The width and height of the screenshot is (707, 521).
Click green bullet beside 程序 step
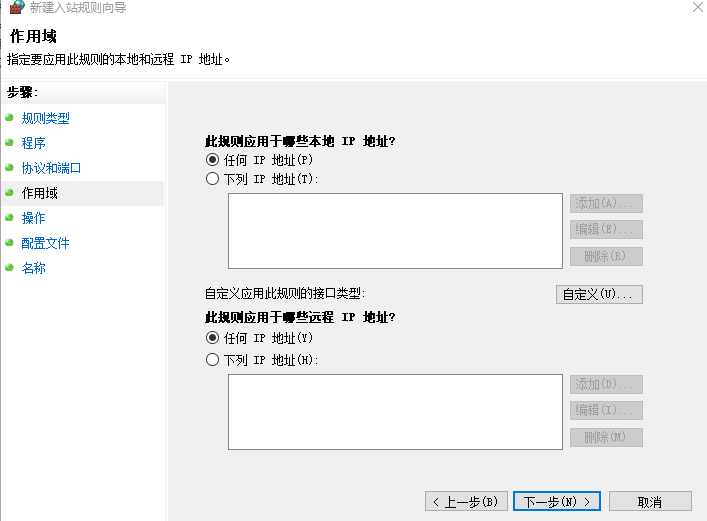(x=9, y=143)
